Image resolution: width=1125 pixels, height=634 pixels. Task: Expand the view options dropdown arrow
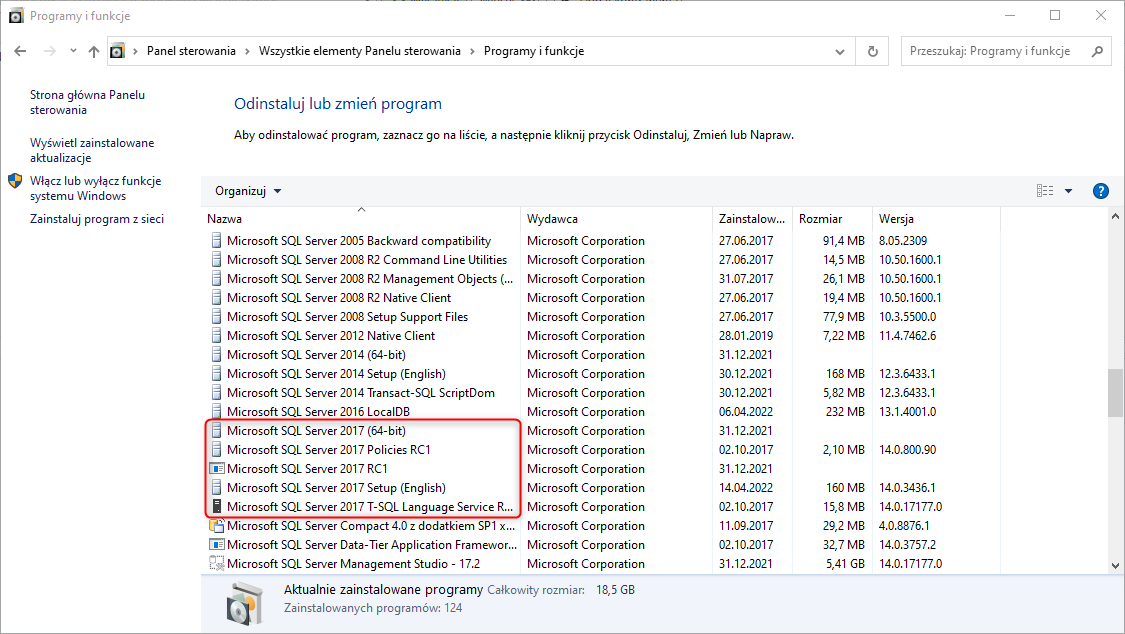point(1068,191)
